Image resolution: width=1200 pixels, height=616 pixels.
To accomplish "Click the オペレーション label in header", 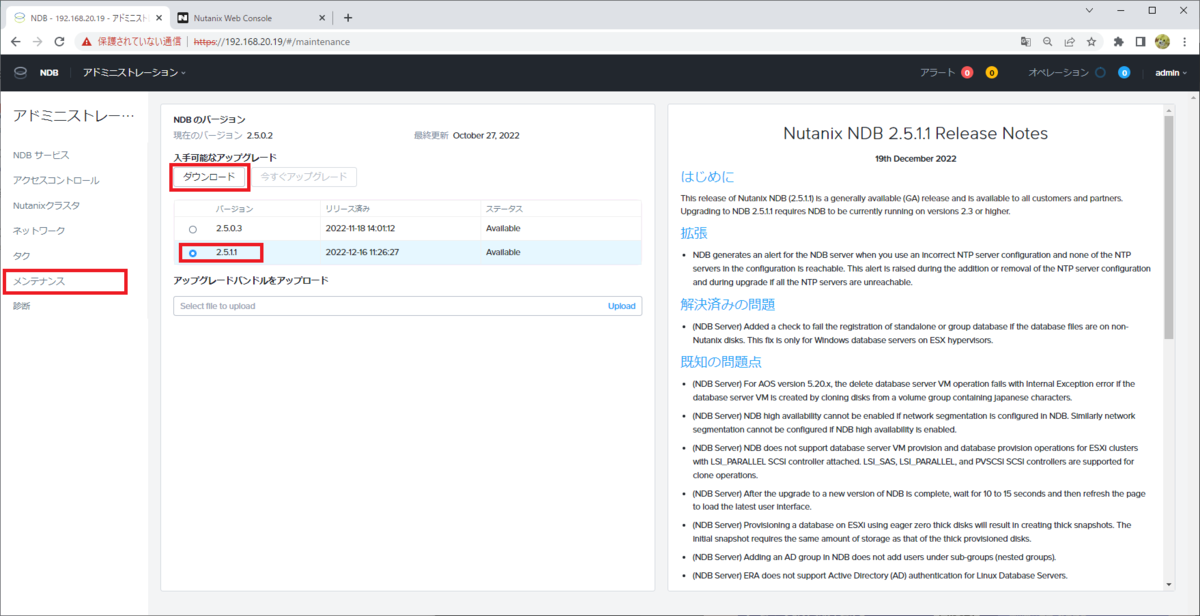I will 1058,73.
